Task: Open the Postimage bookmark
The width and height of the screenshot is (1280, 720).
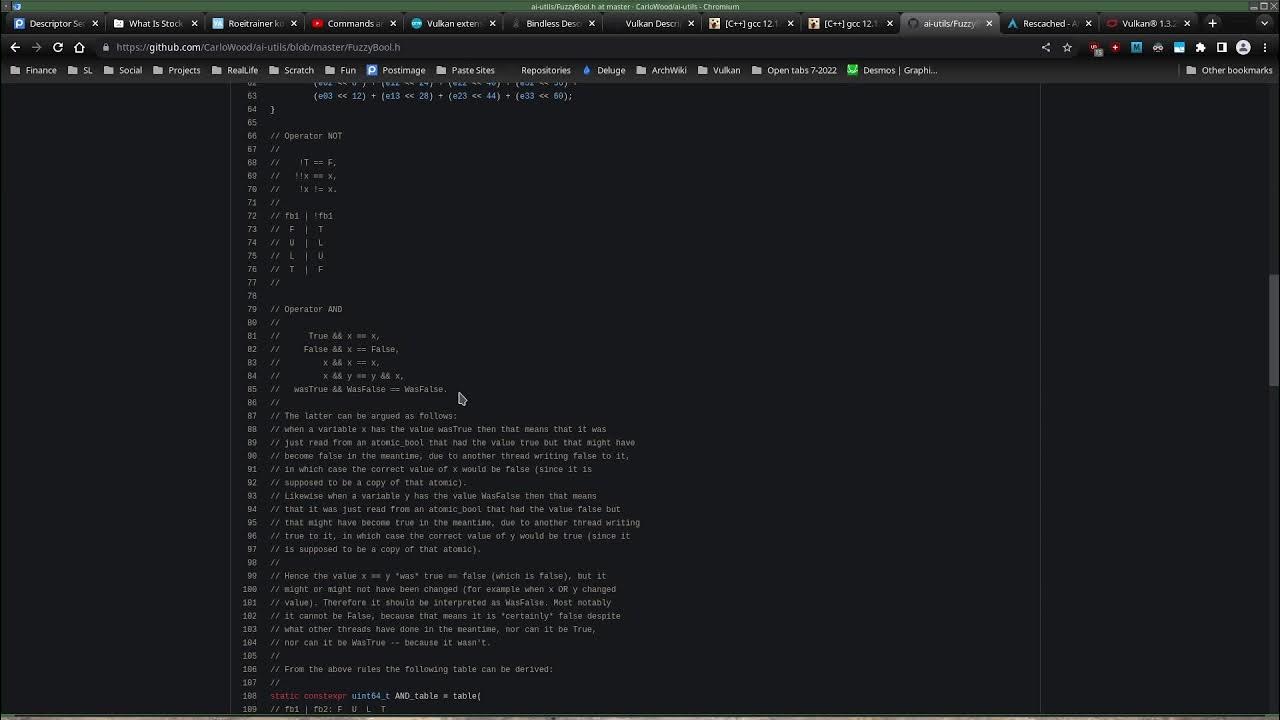Action: [396, 70]
